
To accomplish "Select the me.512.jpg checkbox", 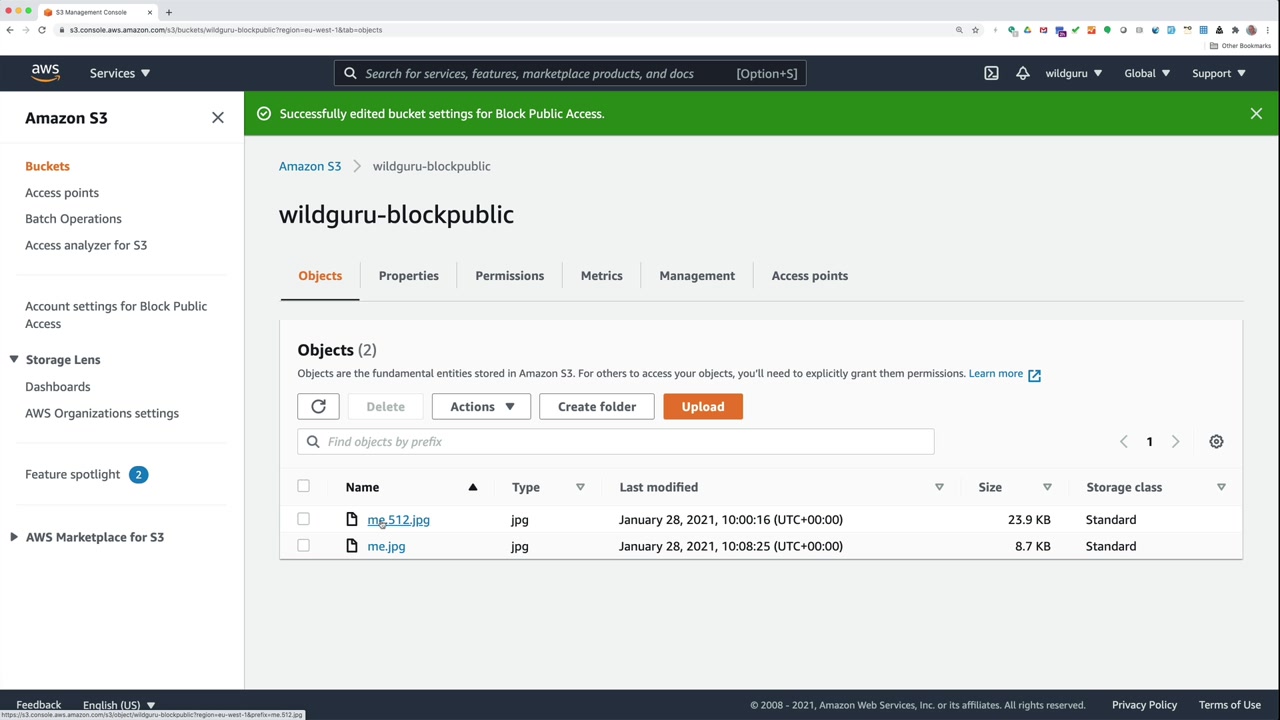I will 303,520.
